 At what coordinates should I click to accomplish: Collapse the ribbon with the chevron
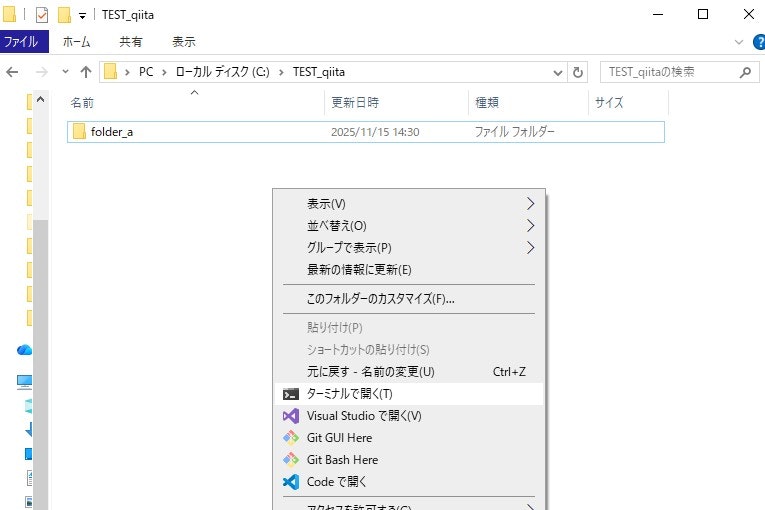point(739,42)
